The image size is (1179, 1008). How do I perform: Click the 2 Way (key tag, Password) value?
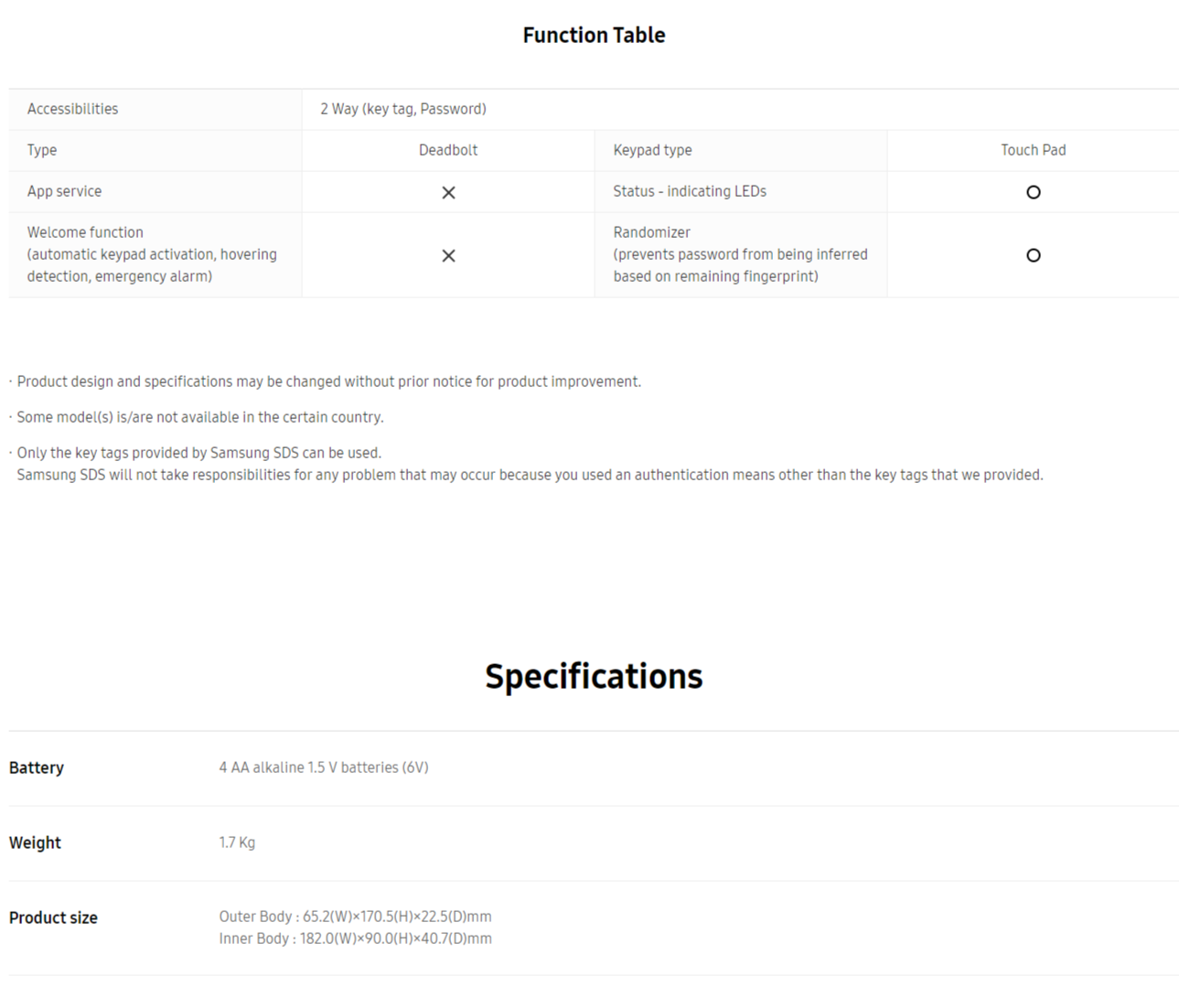coord(403,109)
